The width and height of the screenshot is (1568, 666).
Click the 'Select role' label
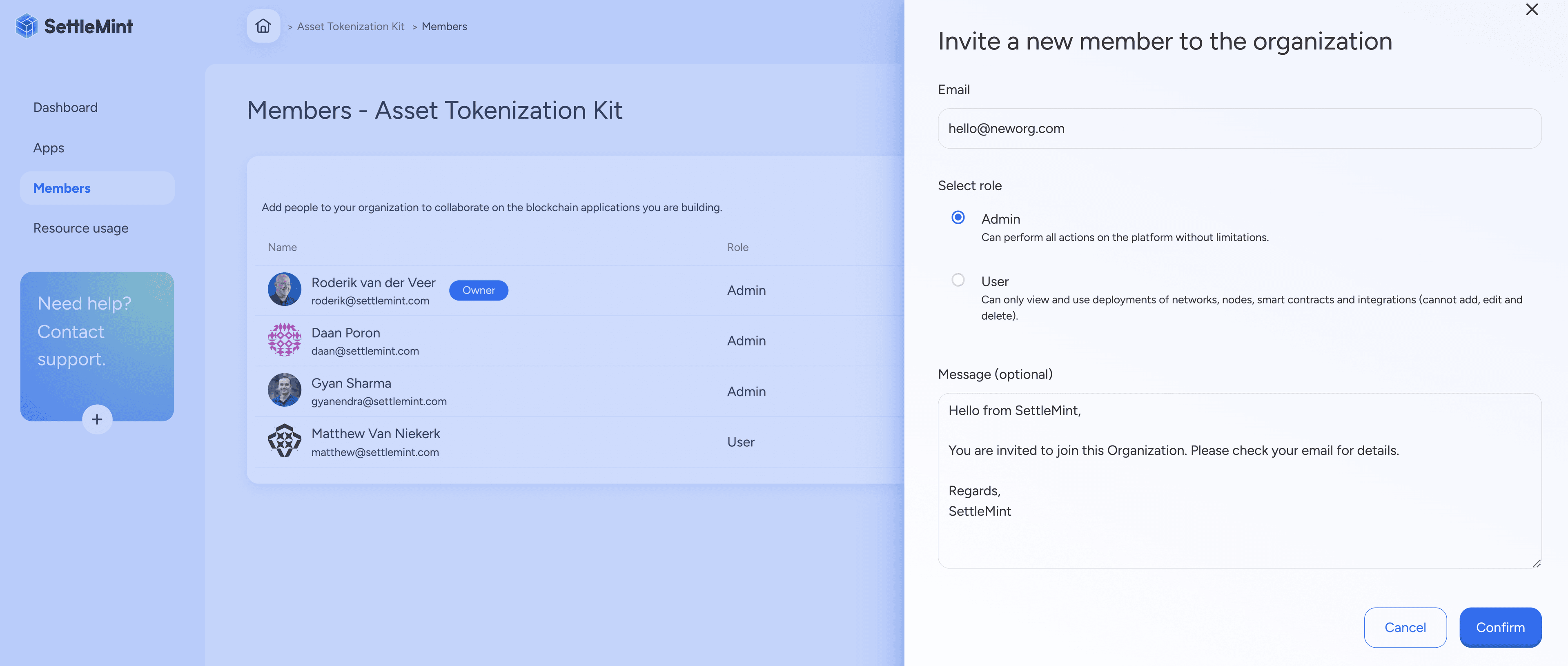(x=970, y=186)
